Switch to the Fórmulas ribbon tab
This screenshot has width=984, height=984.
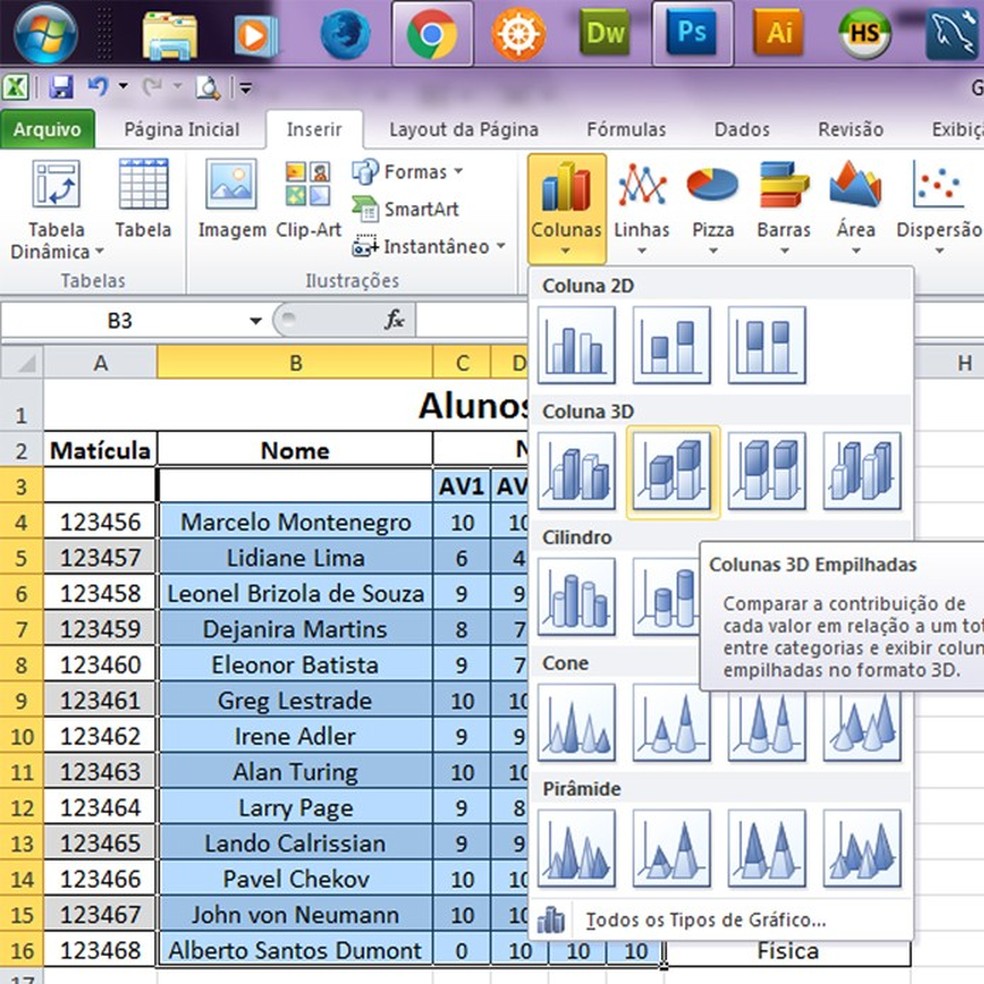coord(626,129)
